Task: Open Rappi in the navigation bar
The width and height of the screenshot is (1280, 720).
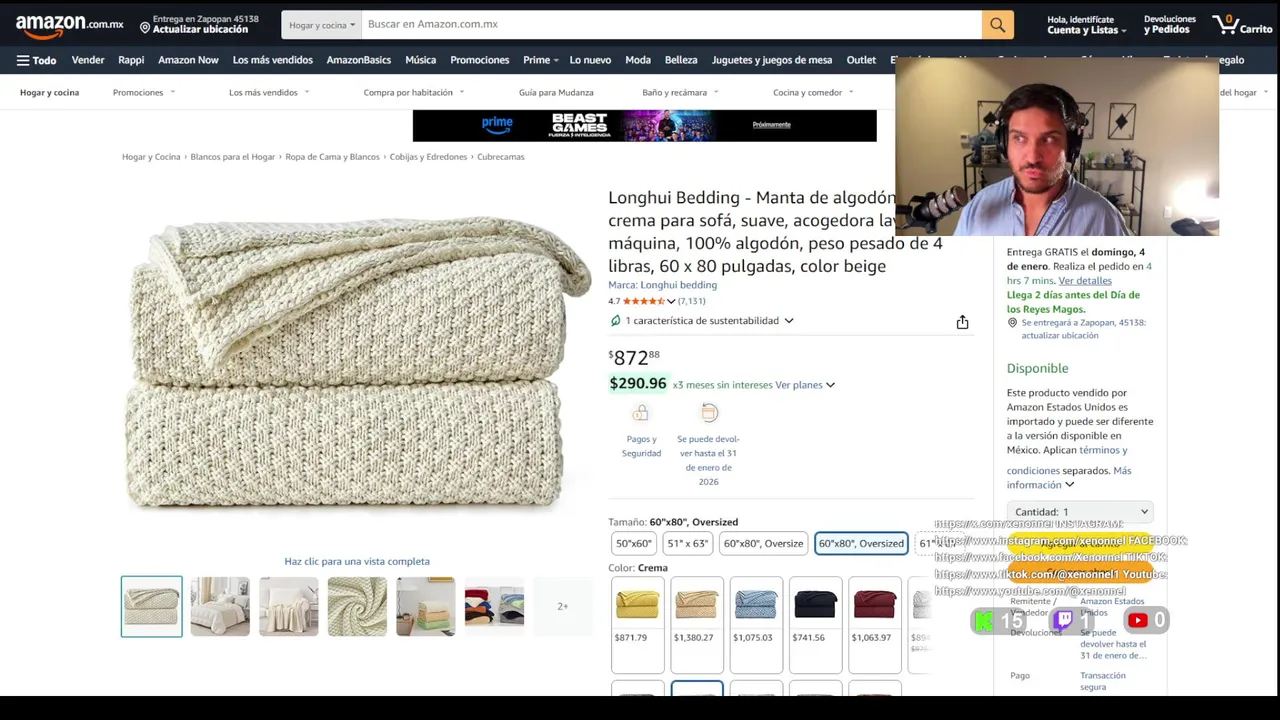Action: click(x=131, y=60)
